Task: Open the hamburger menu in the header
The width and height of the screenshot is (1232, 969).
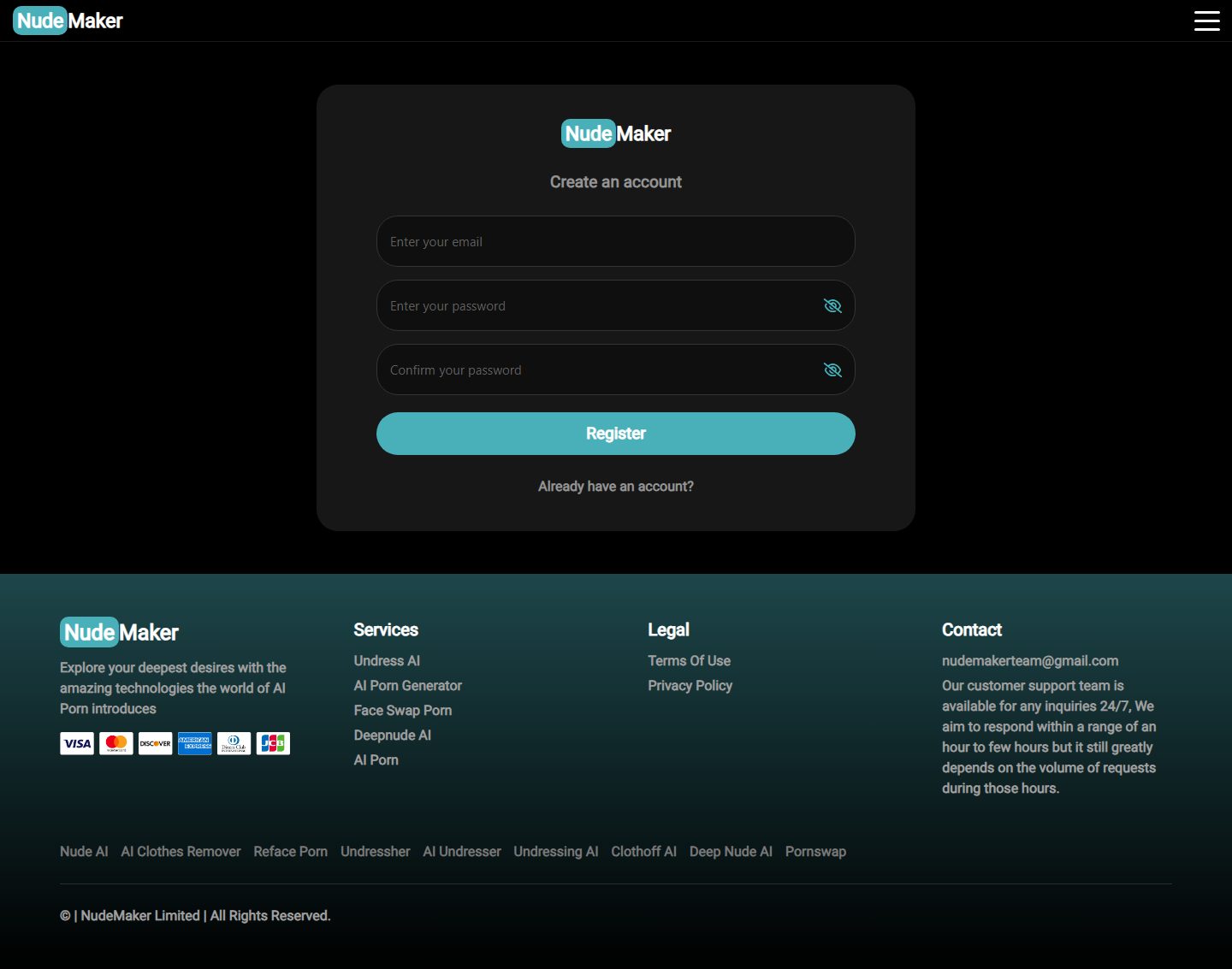Action: (1206, 21)
